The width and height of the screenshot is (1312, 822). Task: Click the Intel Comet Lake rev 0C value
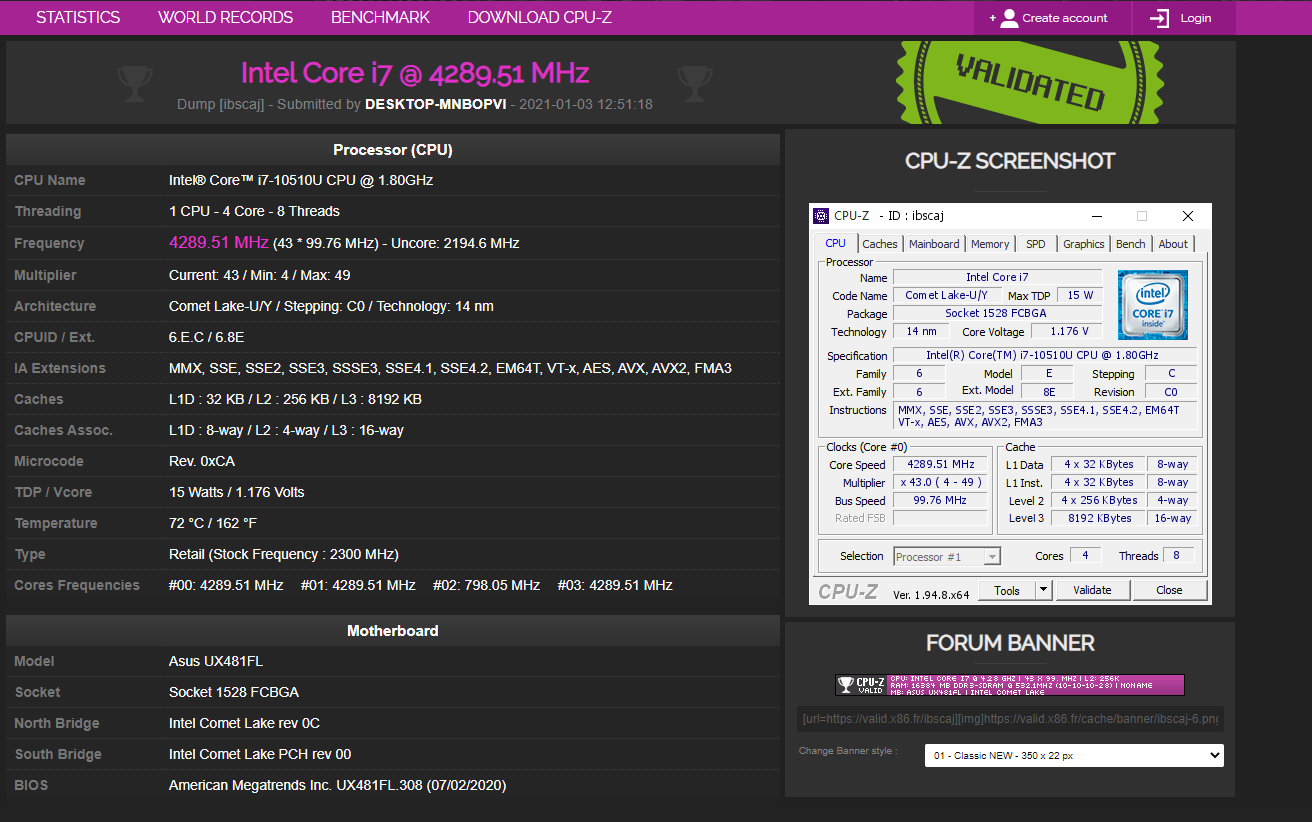pos(244,723)
